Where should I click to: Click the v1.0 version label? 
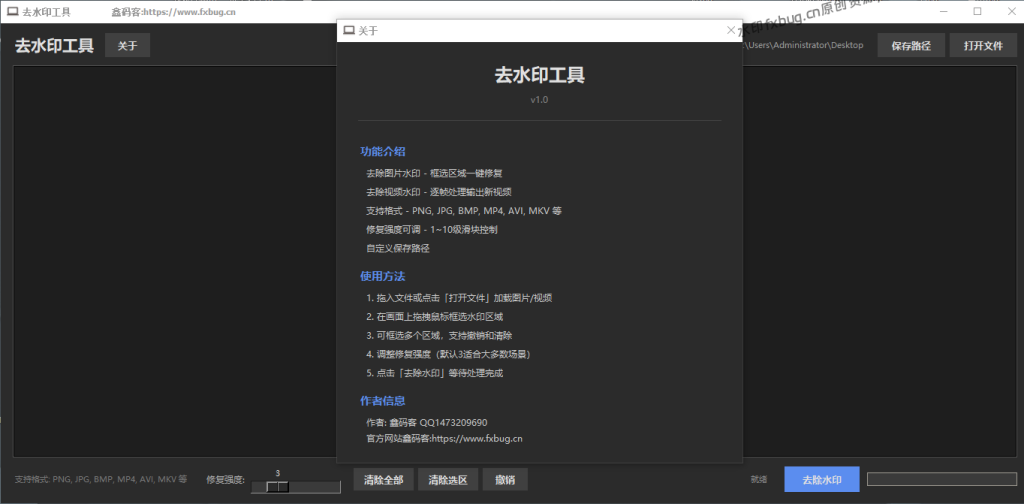pyautogui.click(x=539, y=100)
